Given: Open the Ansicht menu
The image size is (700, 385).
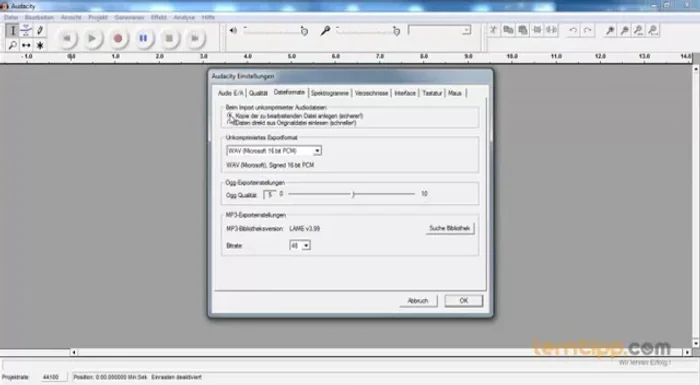Looking at the screenshot, I should (71, 17).
